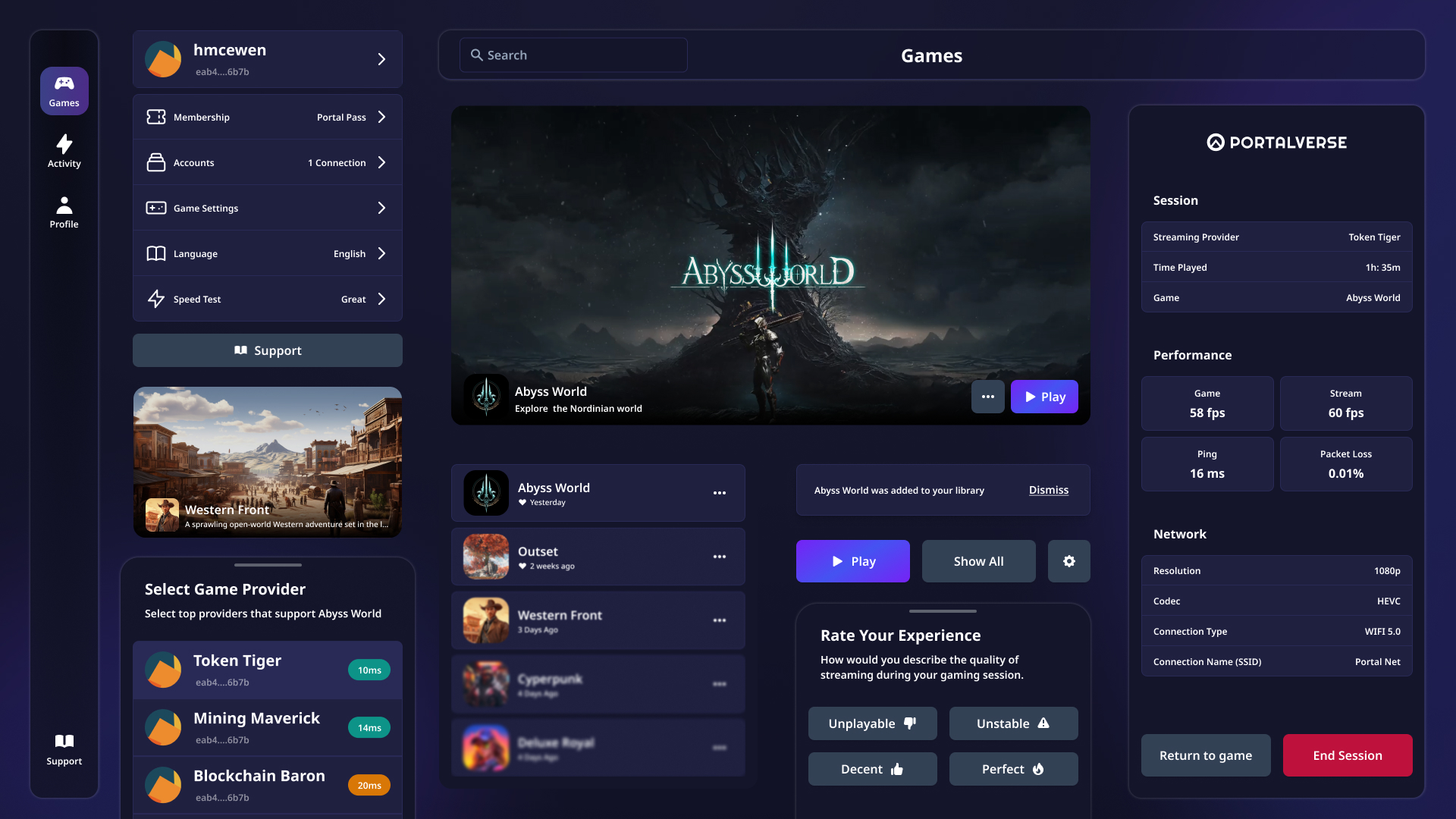
Task: Click the End Session button
Action: [x=1347, y=755]
